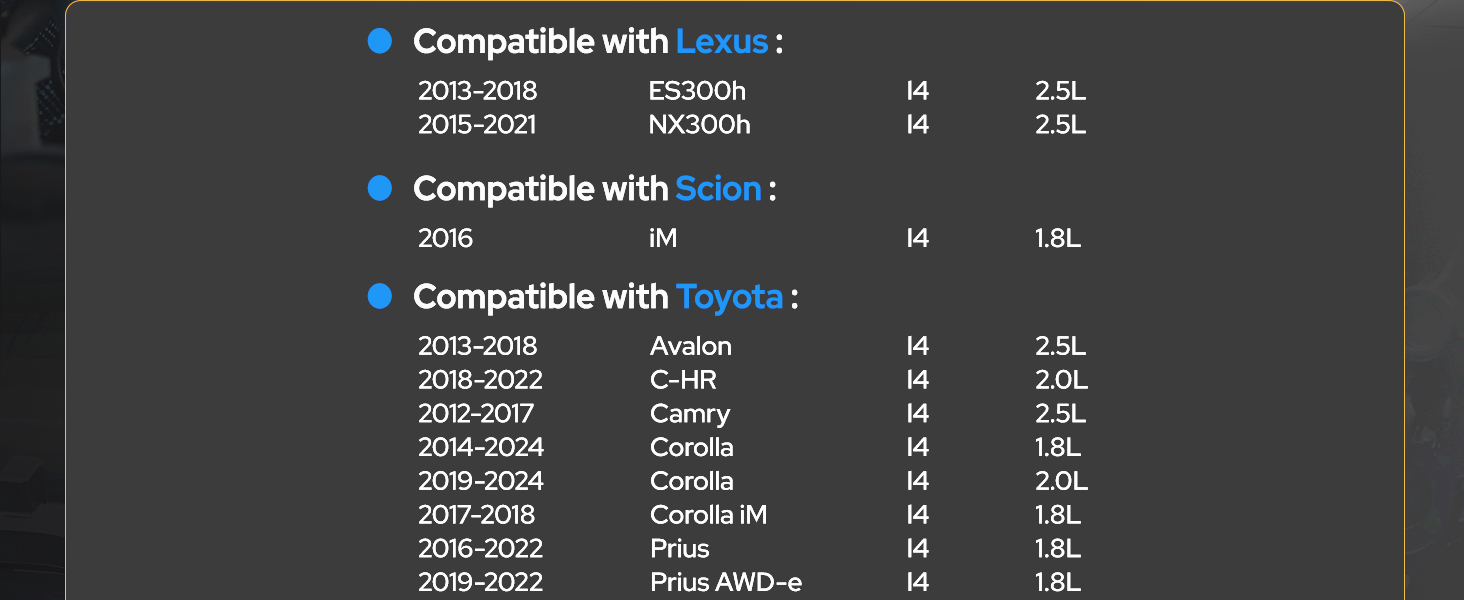Click the Scion iM model entry

click(x=663, y=239)
